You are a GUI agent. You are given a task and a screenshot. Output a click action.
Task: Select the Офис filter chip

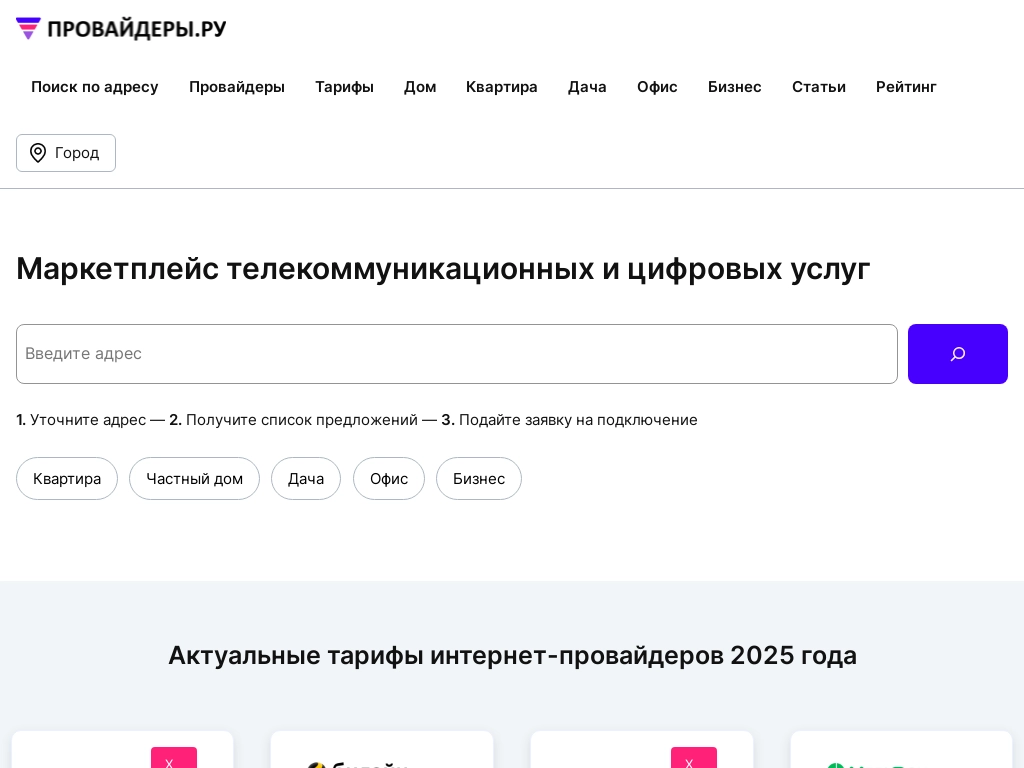coord(389,479)
